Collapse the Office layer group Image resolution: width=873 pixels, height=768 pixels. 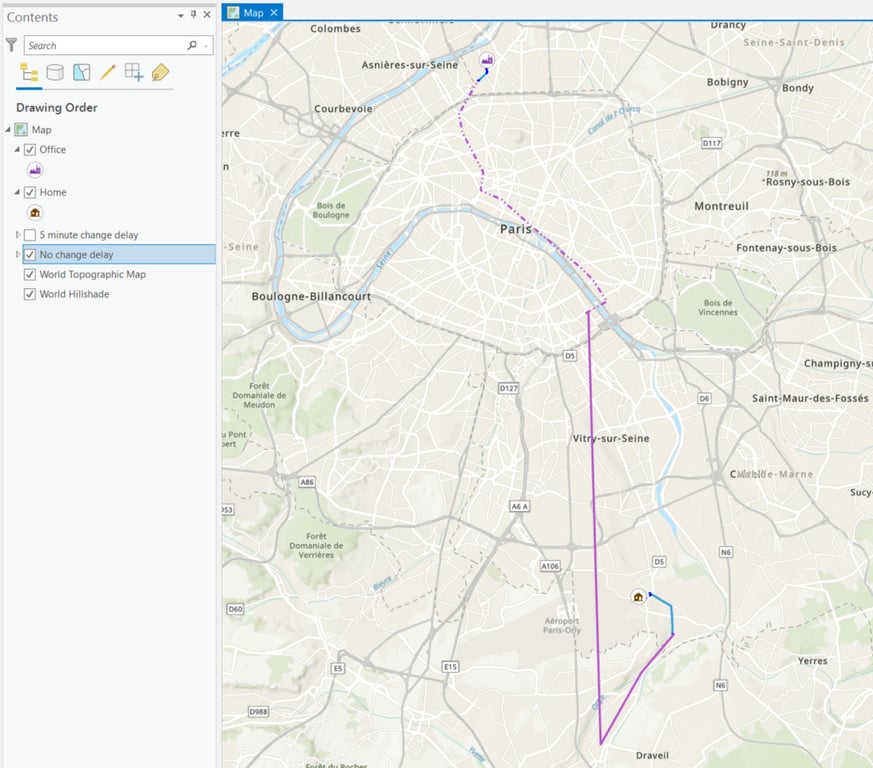point(17,149)
